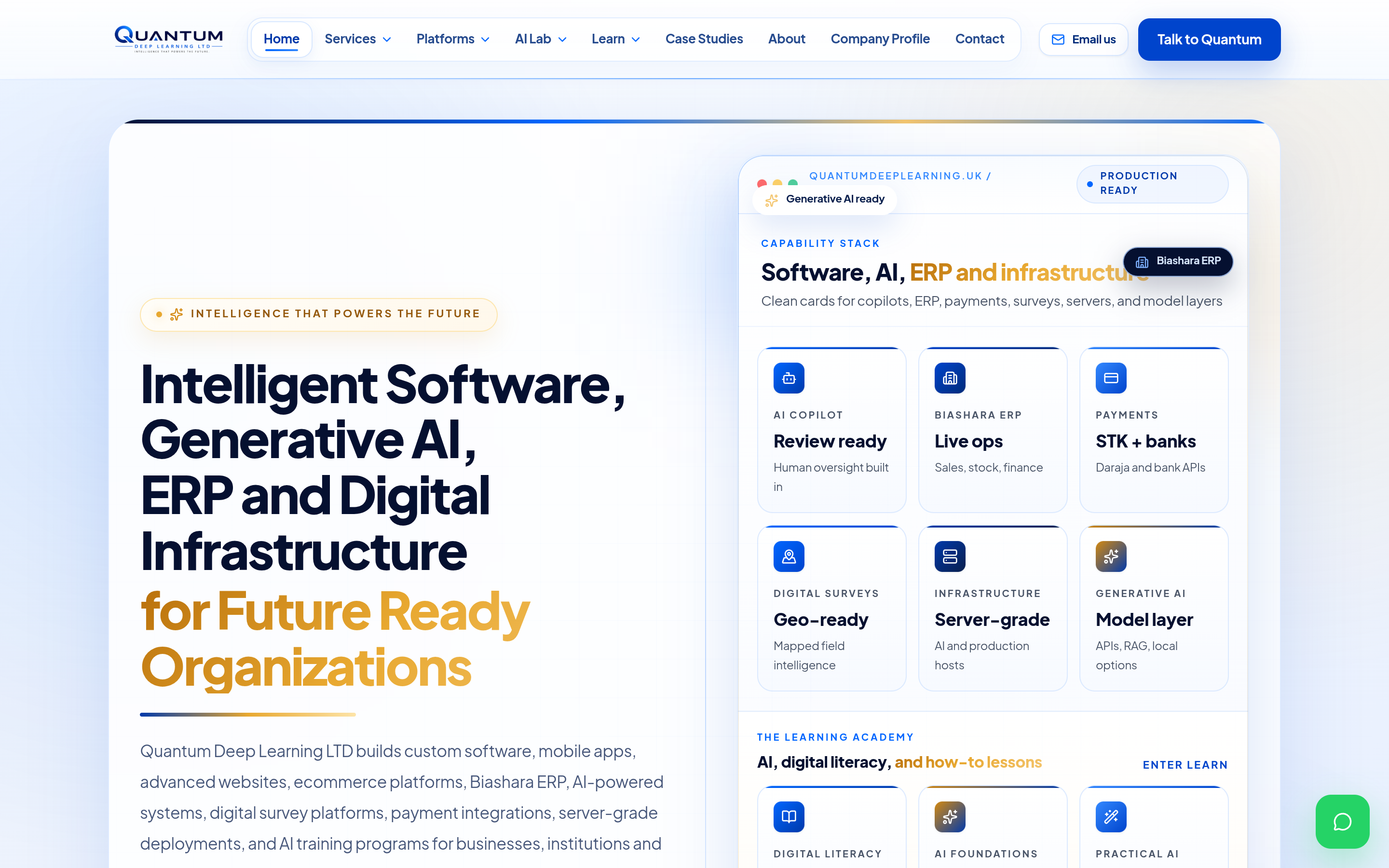Select the Home nav tab
This screenshot has height=868, width=1389.
pos(281,39)
